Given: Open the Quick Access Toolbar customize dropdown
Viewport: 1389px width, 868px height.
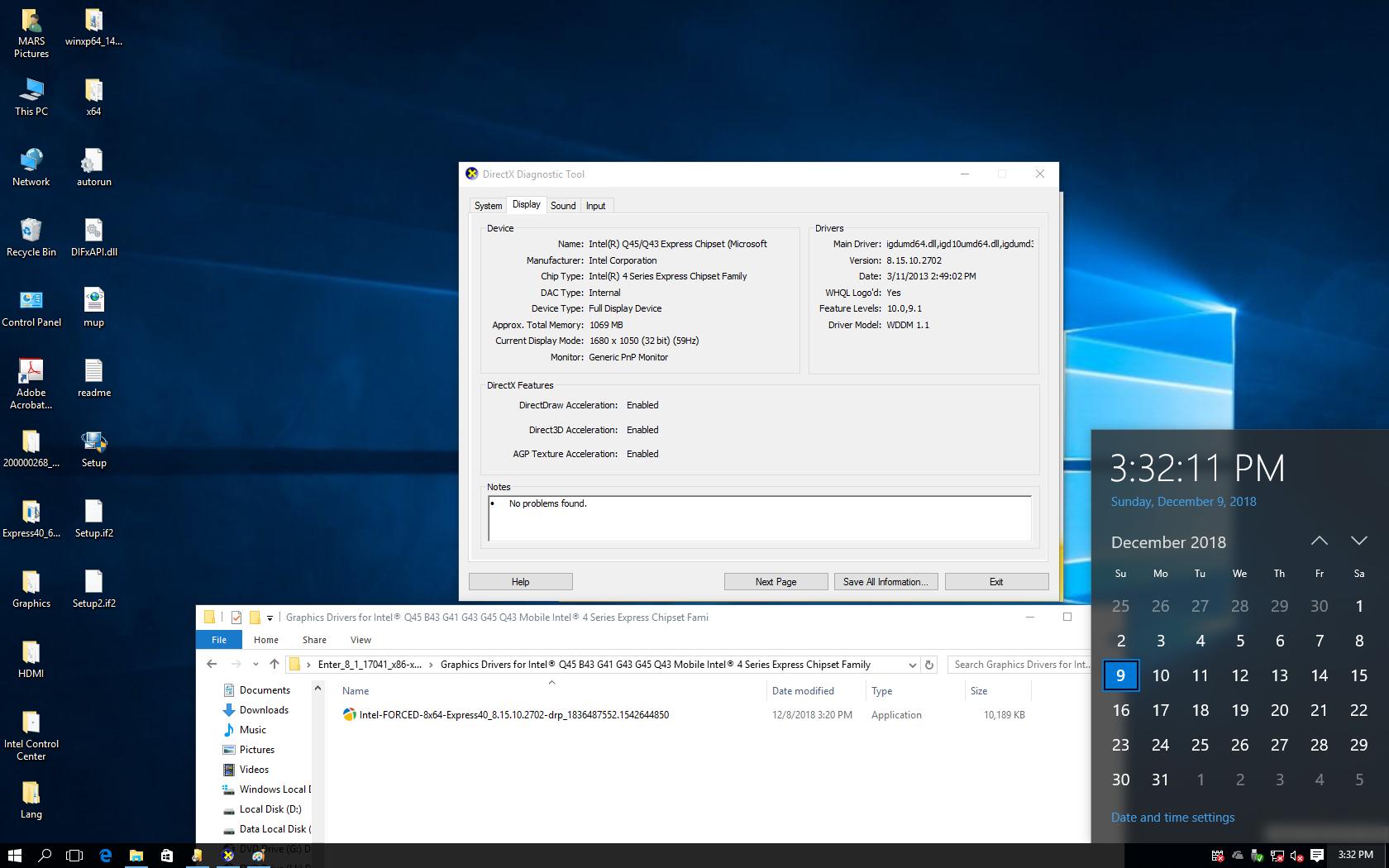Looking at the screenshot, I should [x=270, y=618].
